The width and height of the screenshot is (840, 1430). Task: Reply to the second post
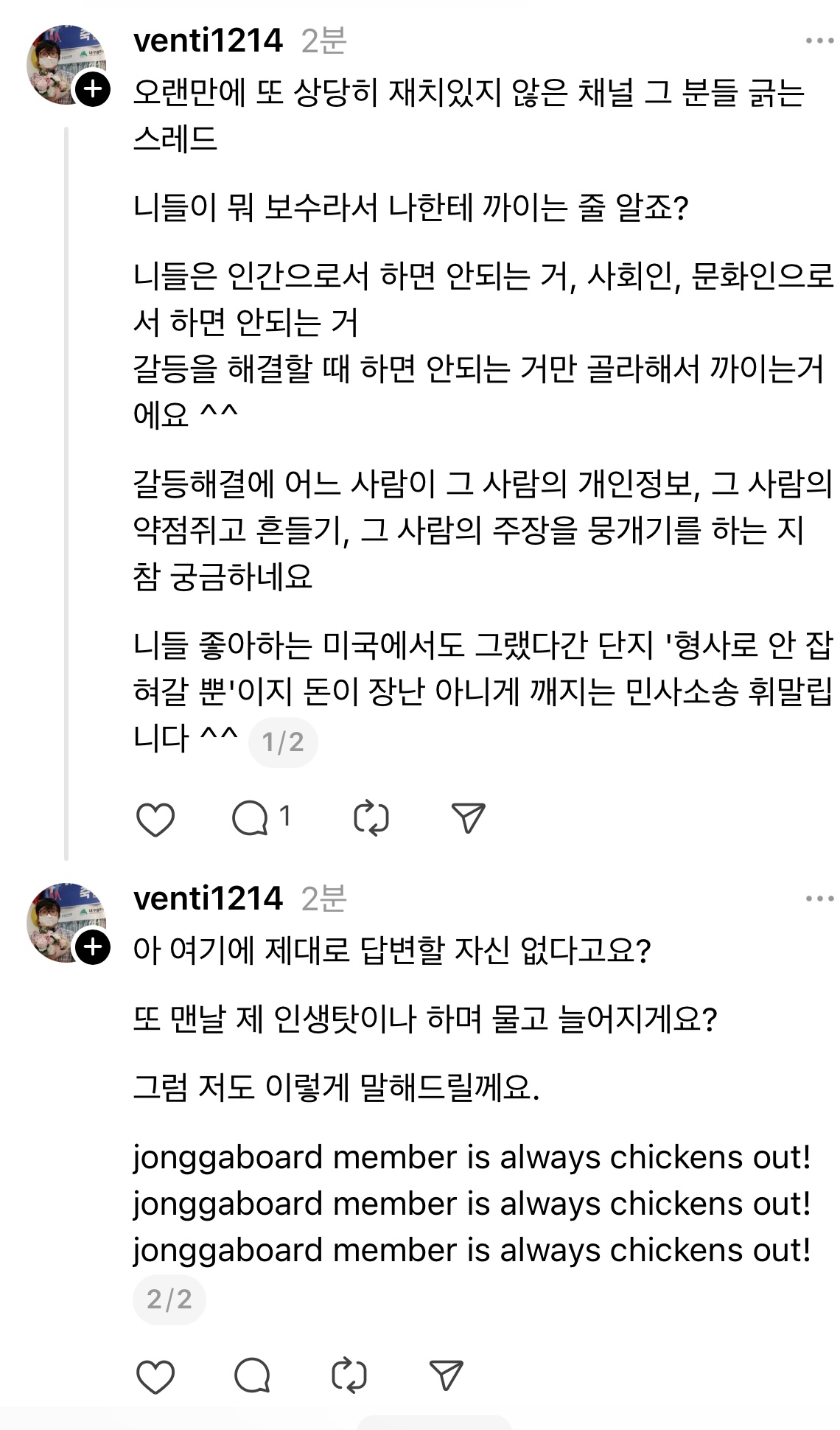tap(252, 1376)
